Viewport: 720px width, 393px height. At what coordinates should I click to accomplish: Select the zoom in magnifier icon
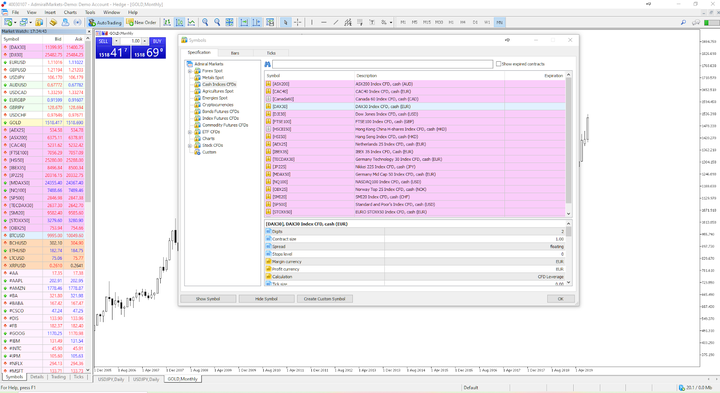pyautogui.click(x=205, y=22)
